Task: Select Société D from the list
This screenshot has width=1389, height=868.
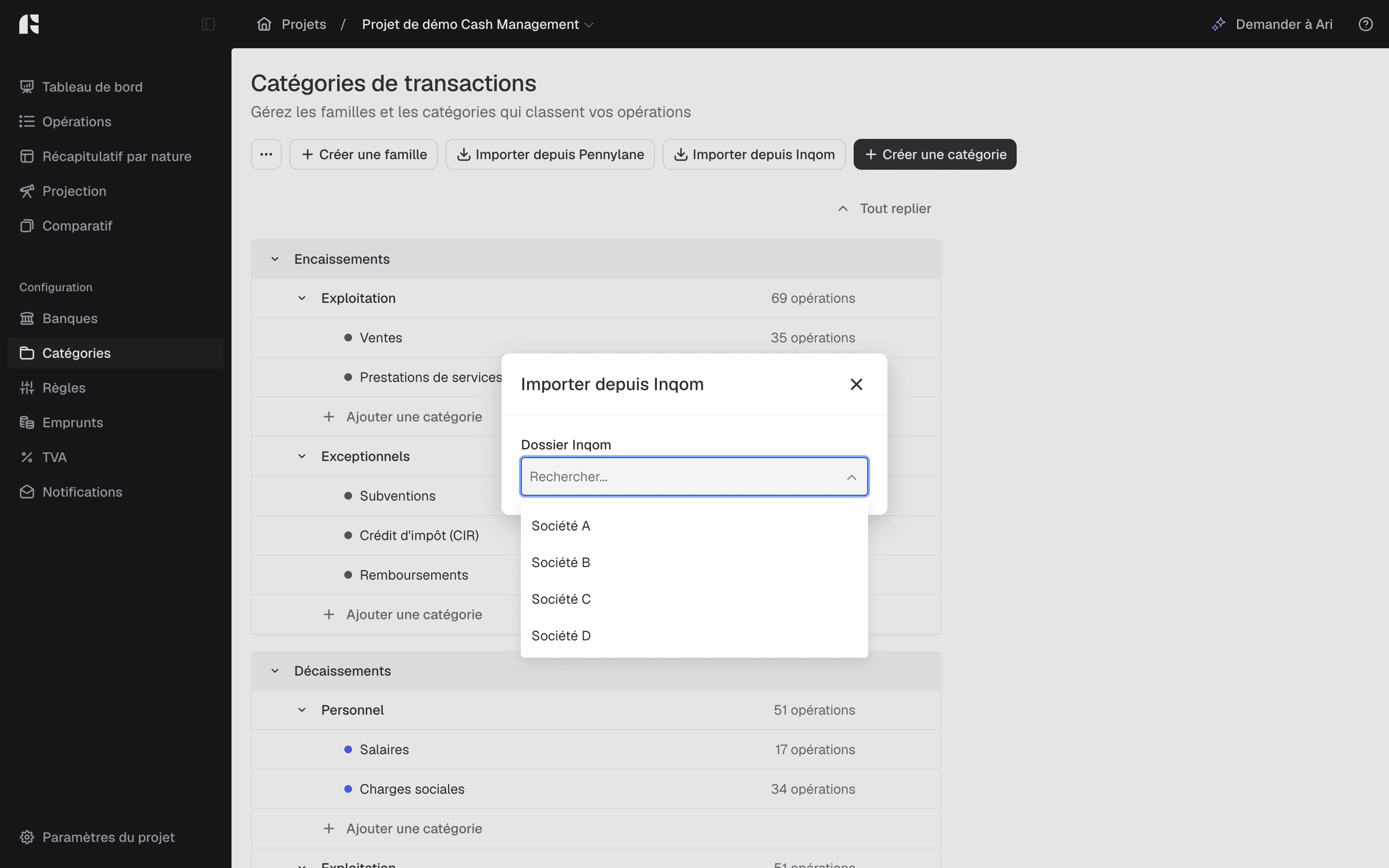Action: tap(694, 636)
